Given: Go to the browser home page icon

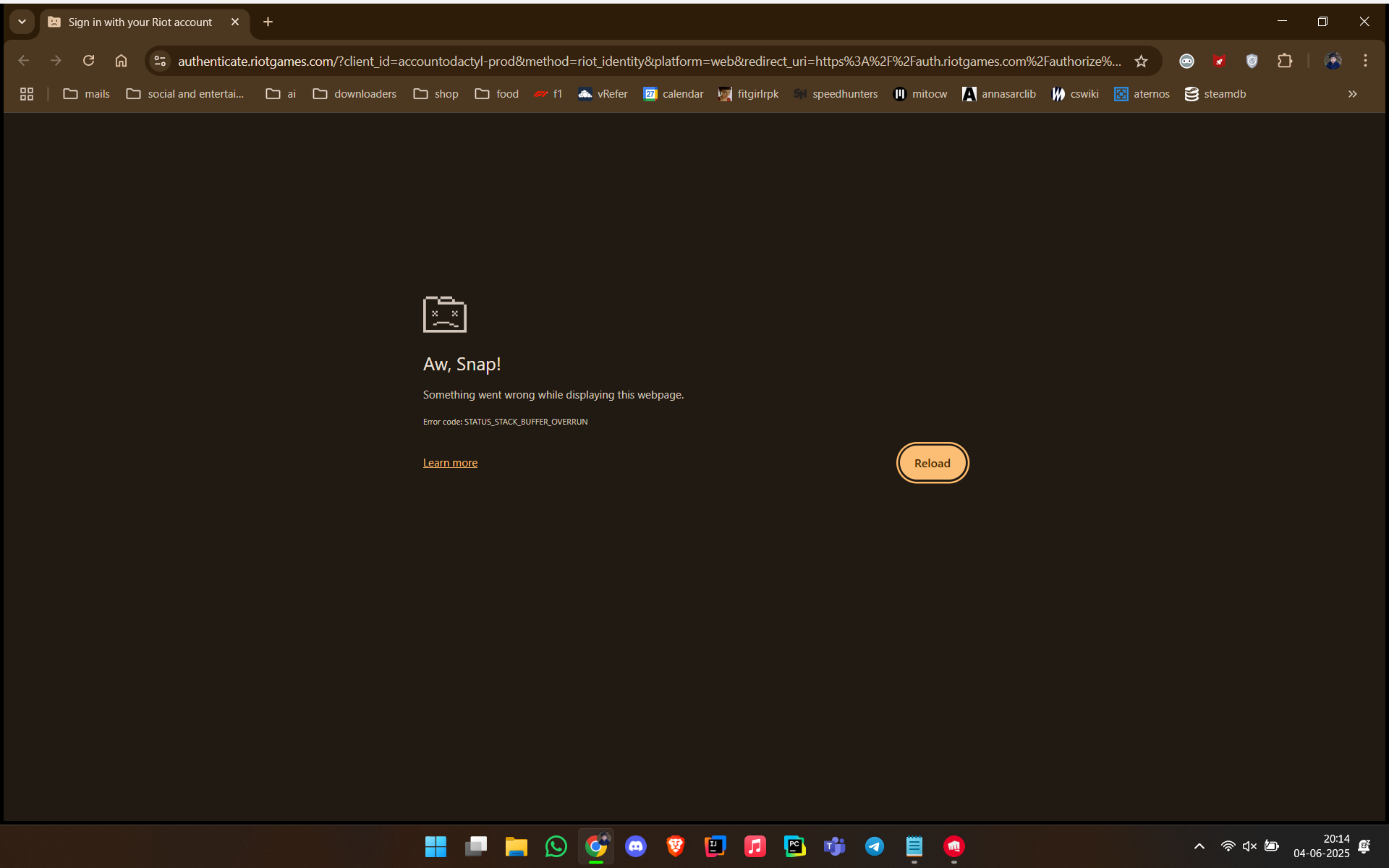Looking at the screenshot, I should [121, 61].
